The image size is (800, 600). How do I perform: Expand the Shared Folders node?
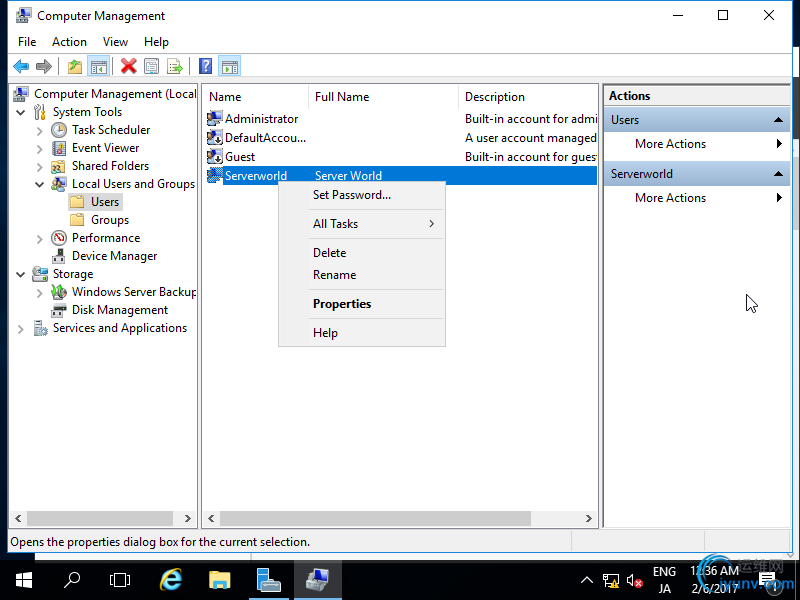tap(40, 166)
